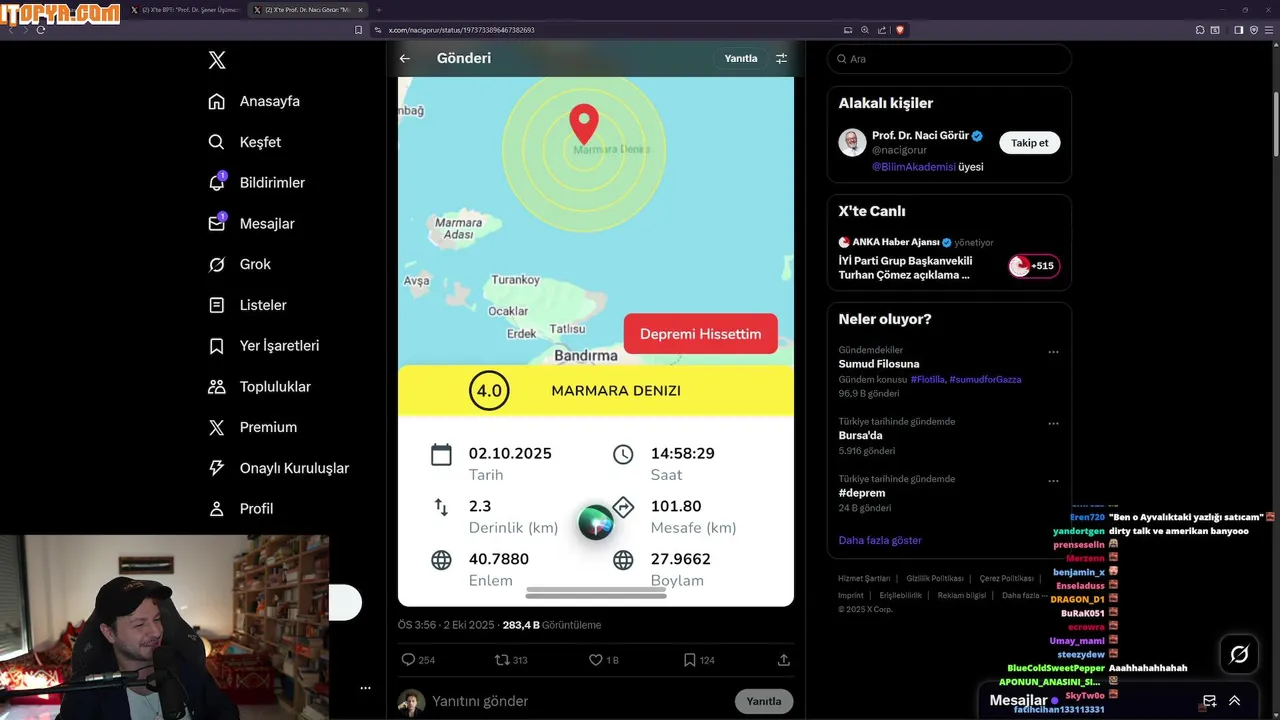The image size is (1280, 720).
Task: Open the X logo home icon
Action: pos(217,60)
